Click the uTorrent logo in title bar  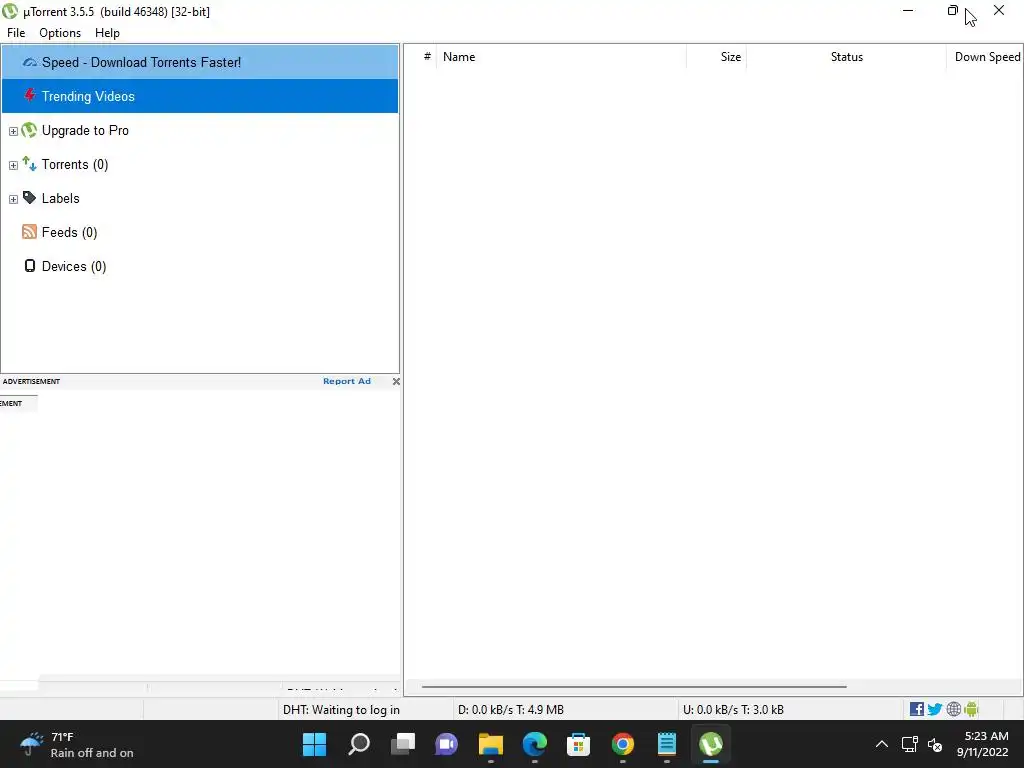10,11
